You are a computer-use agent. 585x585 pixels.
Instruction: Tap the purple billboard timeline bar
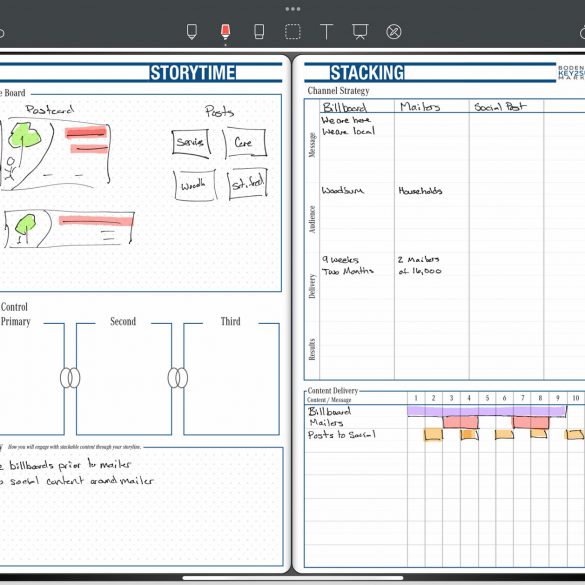pyautogui.click(x=487, y=411)
